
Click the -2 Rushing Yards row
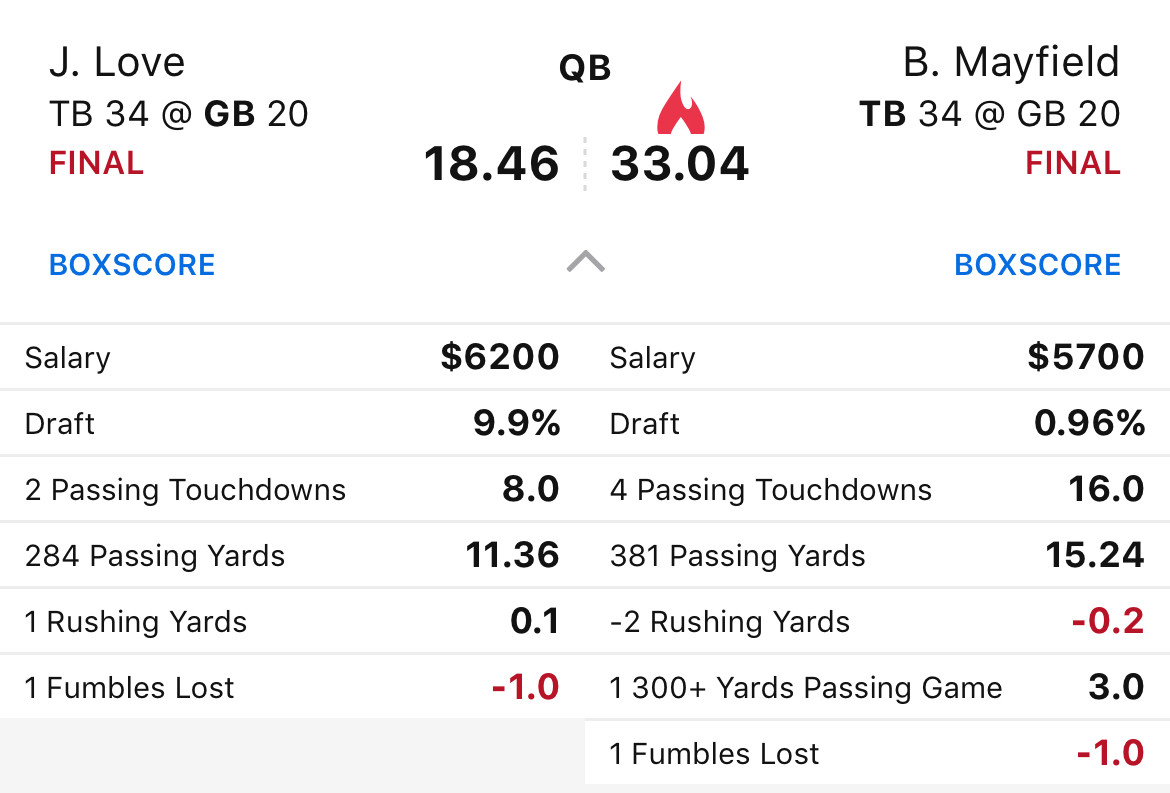[878, 621]
